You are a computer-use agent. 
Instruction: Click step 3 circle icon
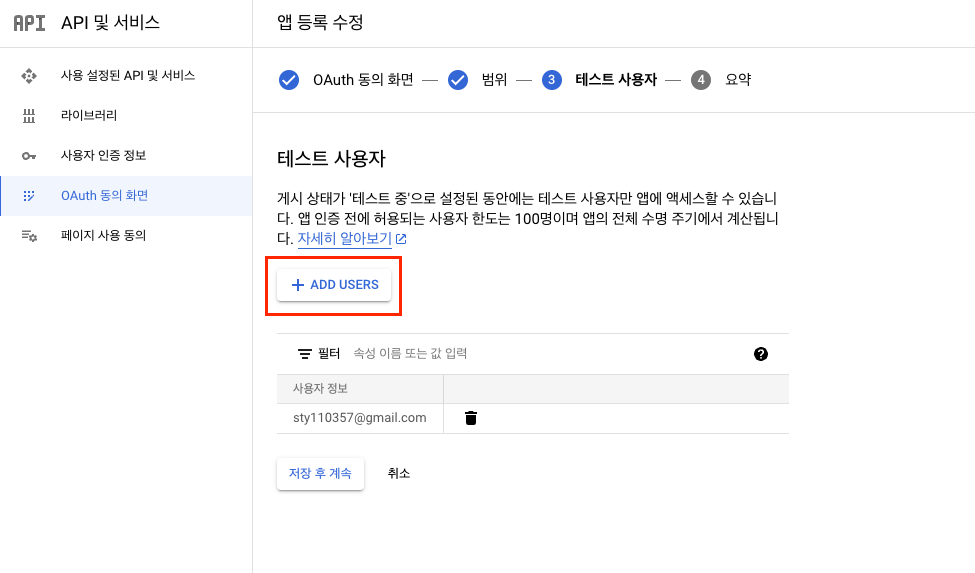[552, 80]
